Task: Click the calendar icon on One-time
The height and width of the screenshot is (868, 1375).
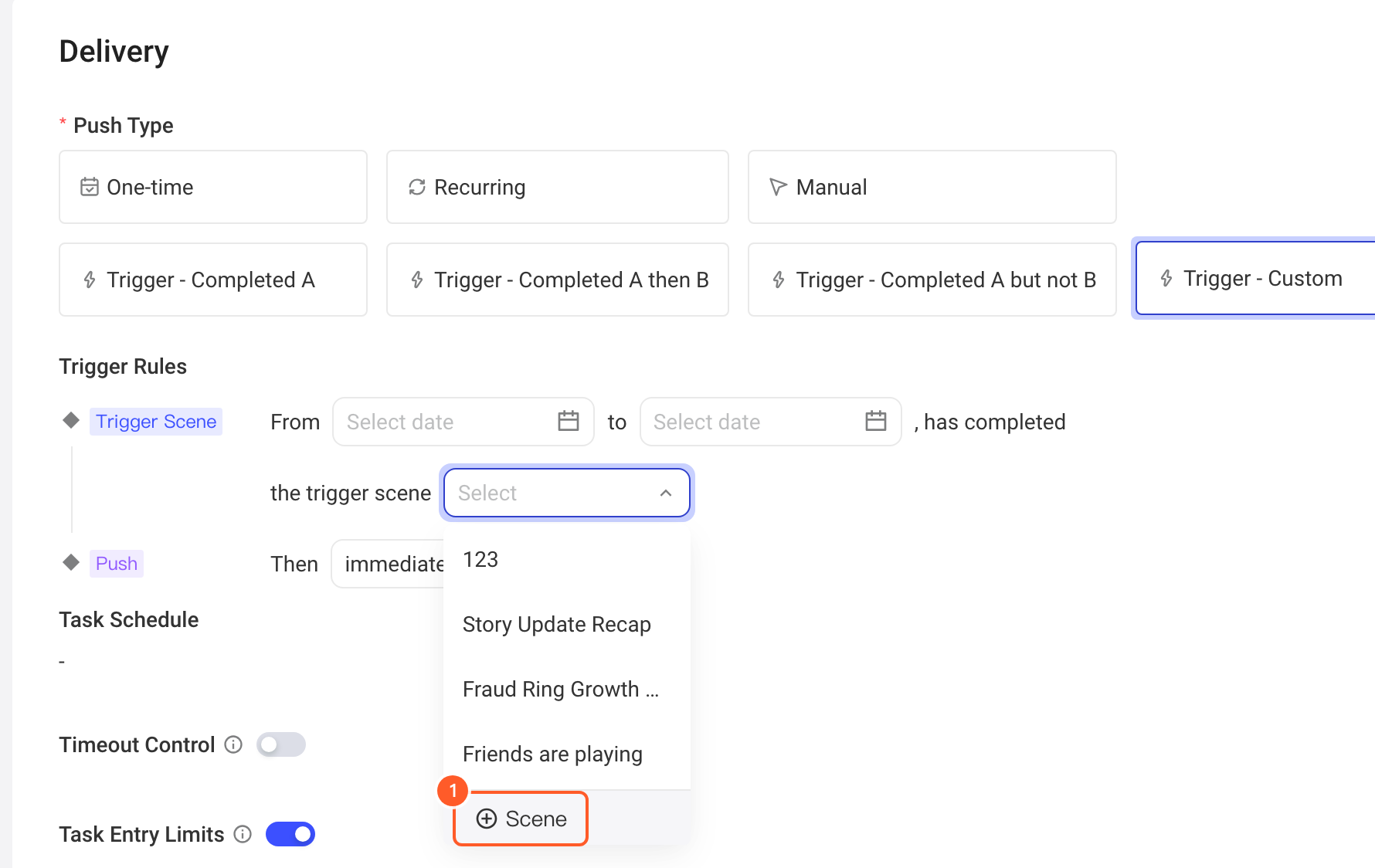Action: pyautogui.click(x=90, y=187)
